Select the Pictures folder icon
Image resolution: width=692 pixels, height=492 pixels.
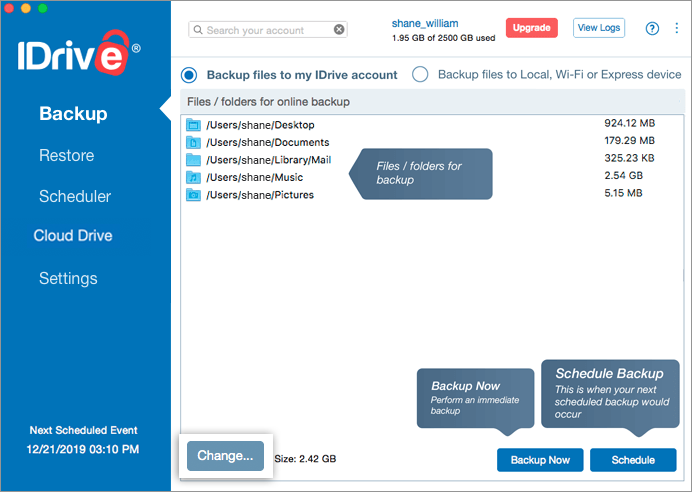click(193, 195)
